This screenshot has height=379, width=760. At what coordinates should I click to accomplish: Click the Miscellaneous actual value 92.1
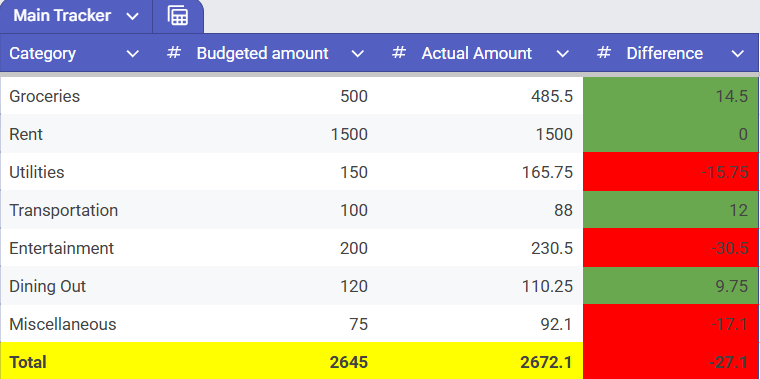(x=556, y=324)
